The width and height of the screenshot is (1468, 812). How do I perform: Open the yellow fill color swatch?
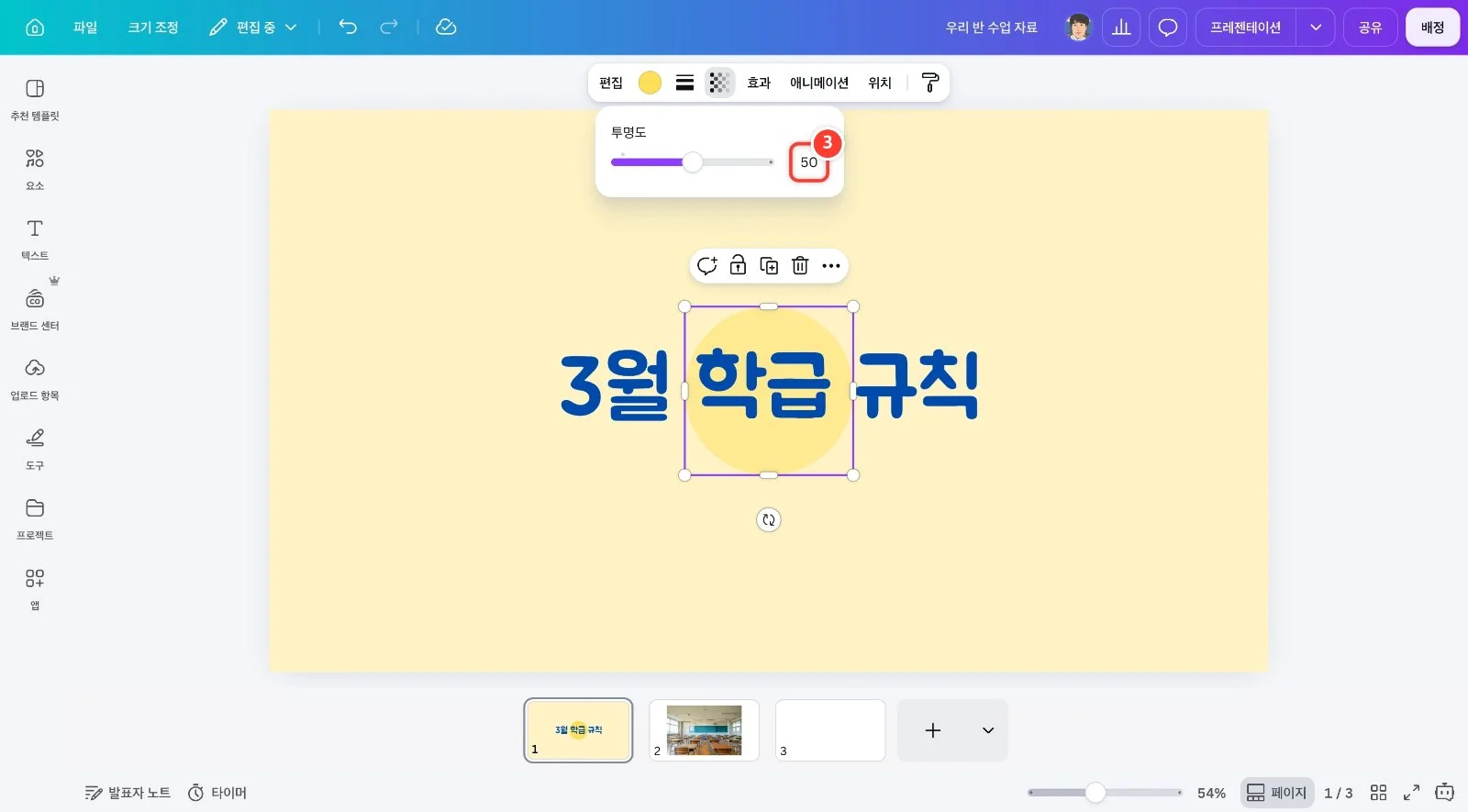650,83
